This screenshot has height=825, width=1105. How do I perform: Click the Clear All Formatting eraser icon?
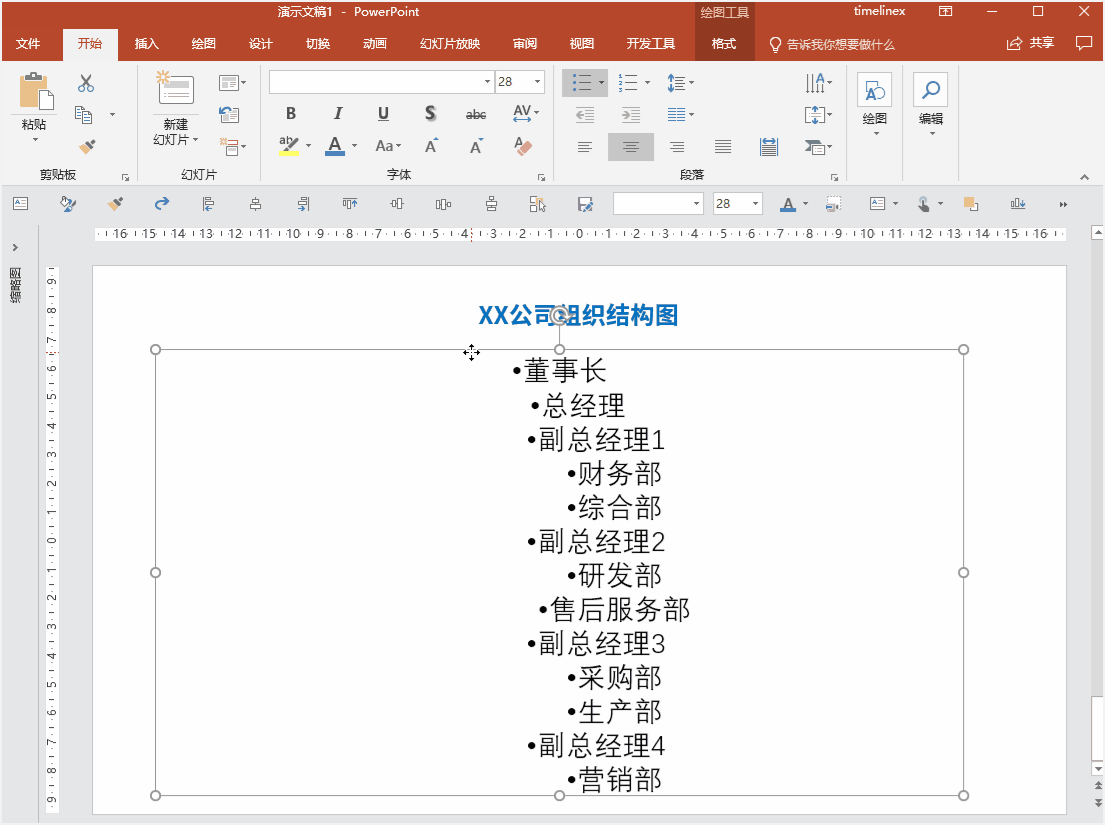click(x=523, y=147)
